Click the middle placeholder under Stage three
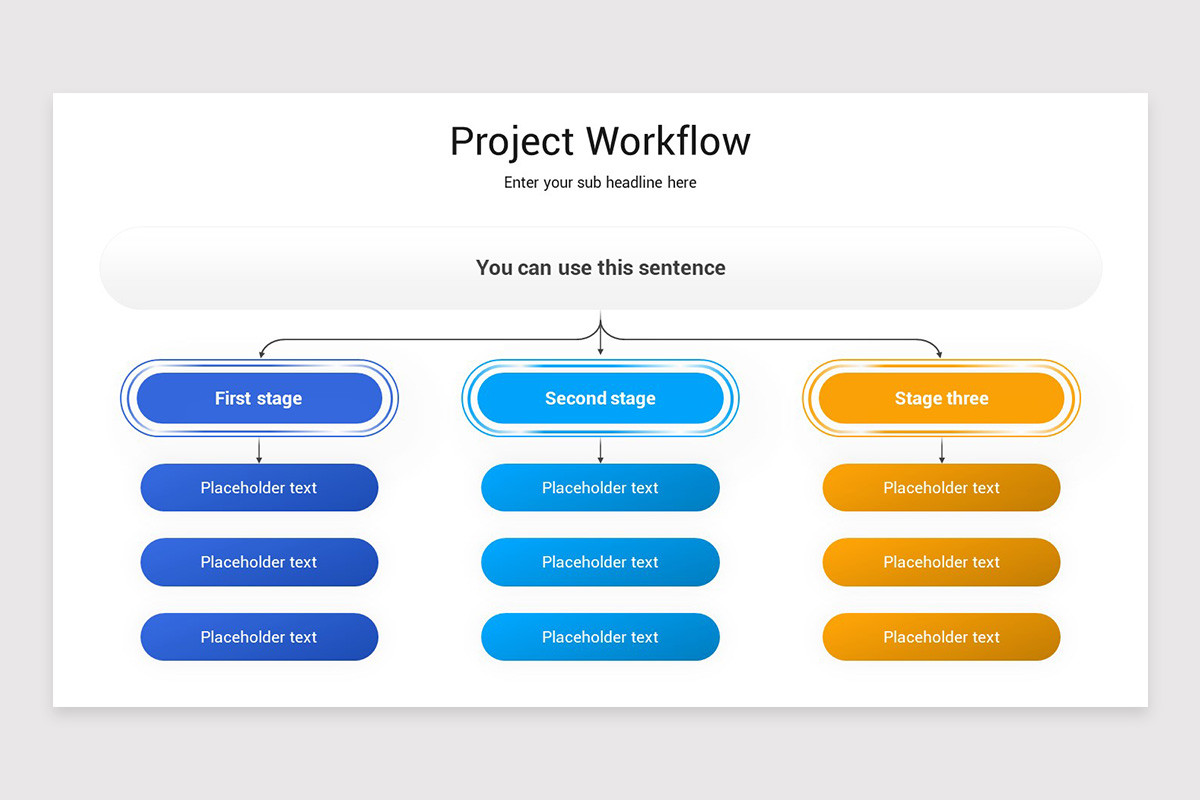This screenshot has width=1200, height=800. point(941,562)
